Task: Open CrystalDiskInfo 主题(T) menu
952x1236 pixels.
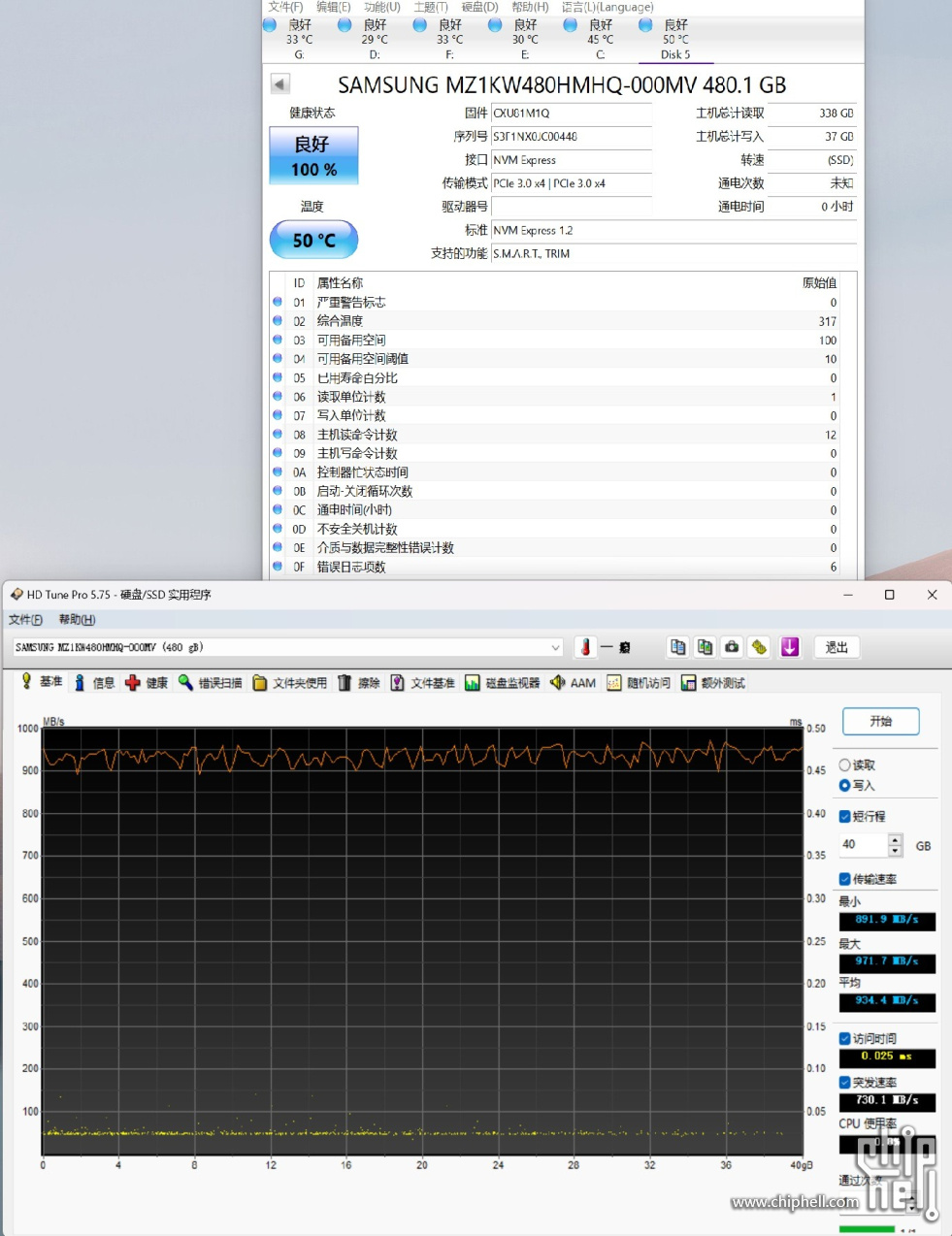Action: 431,7
